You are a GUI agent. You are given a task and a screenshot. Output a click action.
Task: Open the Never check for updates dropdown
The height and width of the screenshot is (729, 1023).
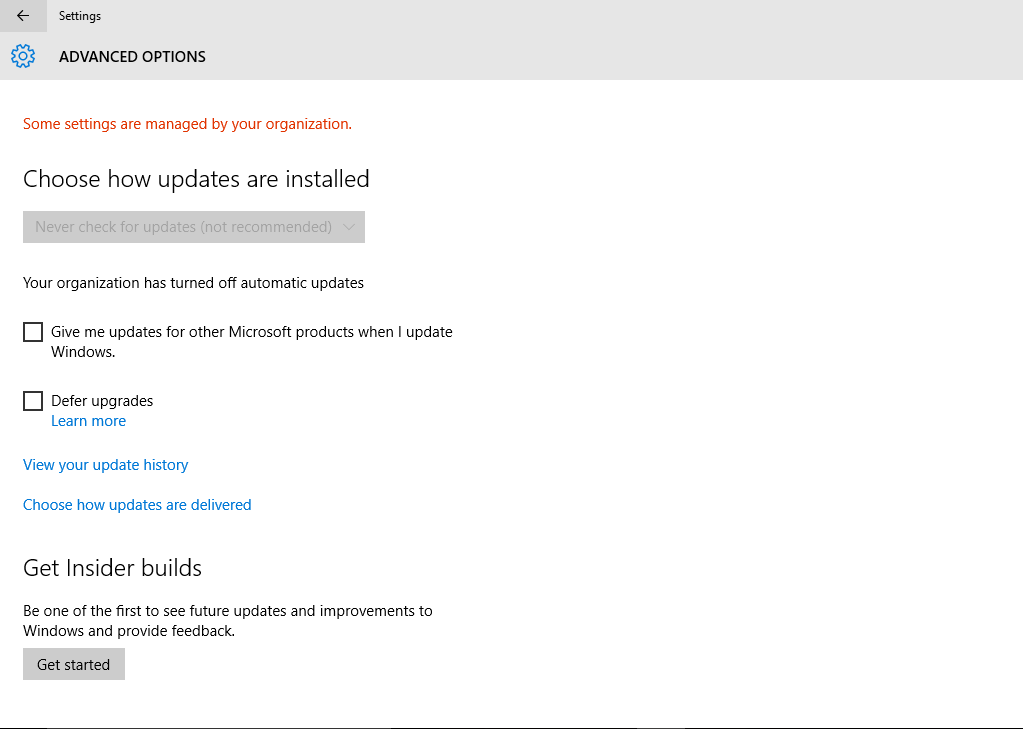pos(193,227)
